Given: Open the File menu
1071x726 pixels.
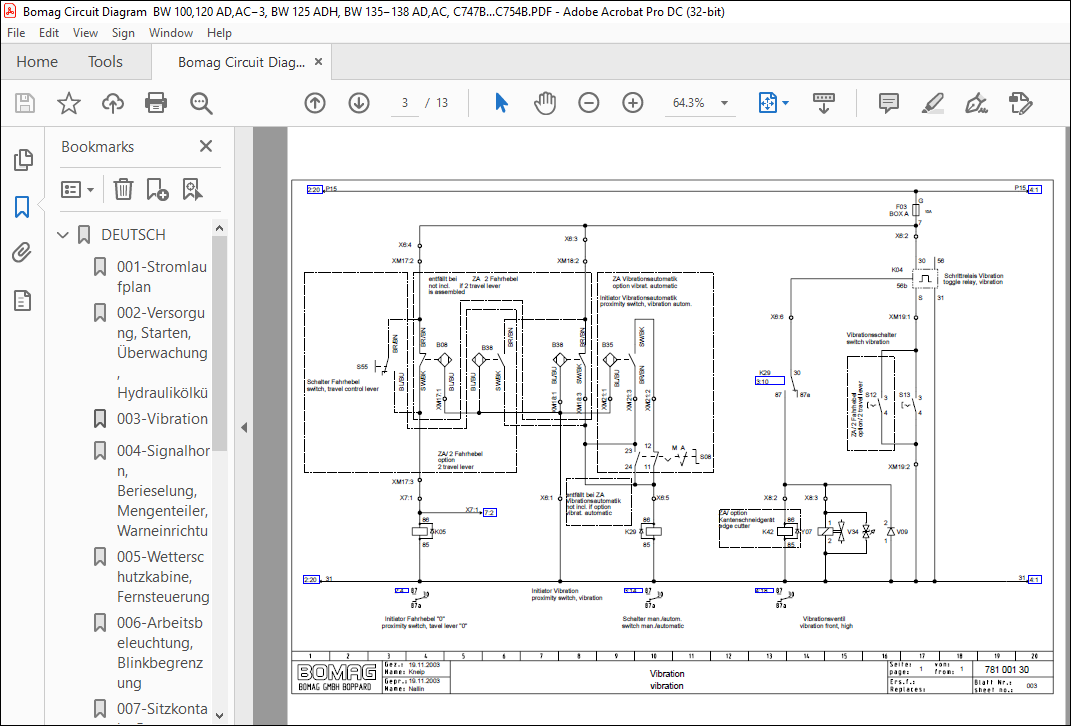Looking at the screenshot, I should 16,33.
